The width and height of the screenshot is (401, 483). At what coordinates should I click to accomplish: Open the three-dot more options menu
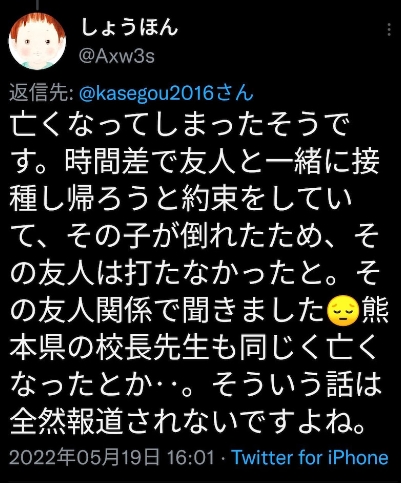coord(389,29)
